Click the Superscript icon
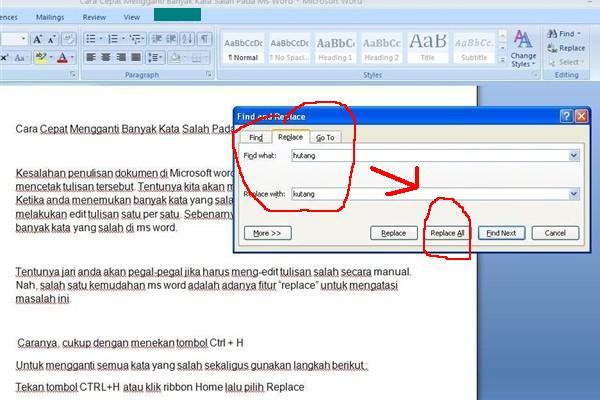This screenshot has width=600, height=400. [x=4, y=58]
